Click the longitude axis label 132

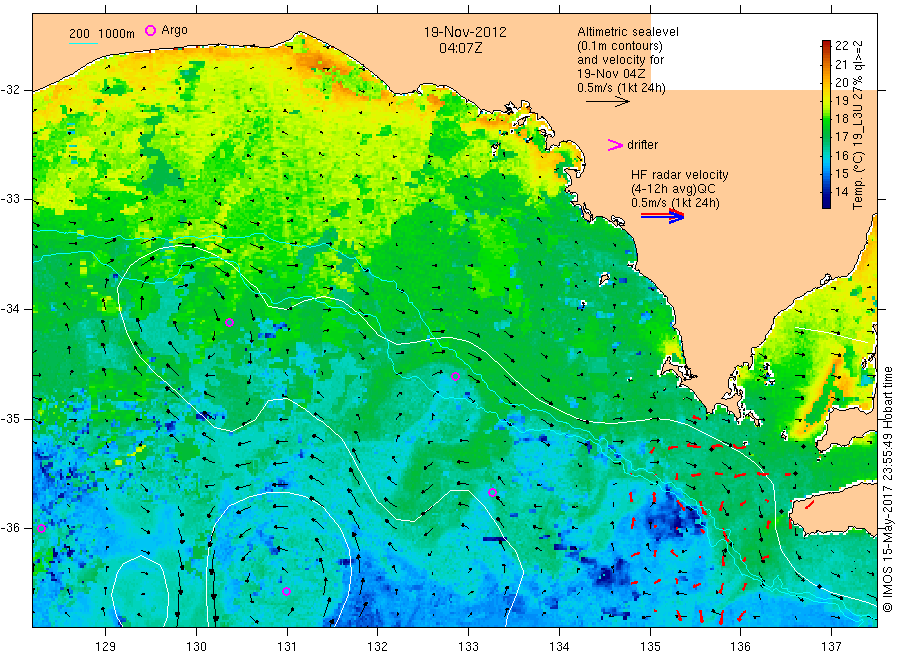378,646
